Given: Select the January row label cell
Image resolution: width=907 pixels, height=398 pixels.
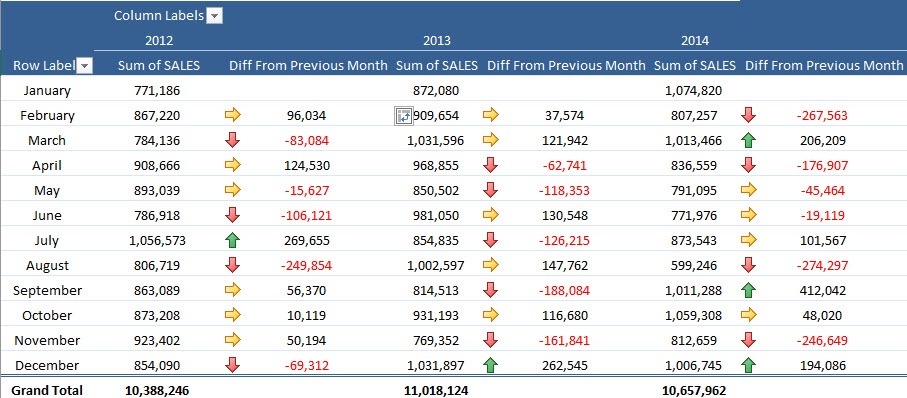Looking at the screenshot, I should point(47,90).
